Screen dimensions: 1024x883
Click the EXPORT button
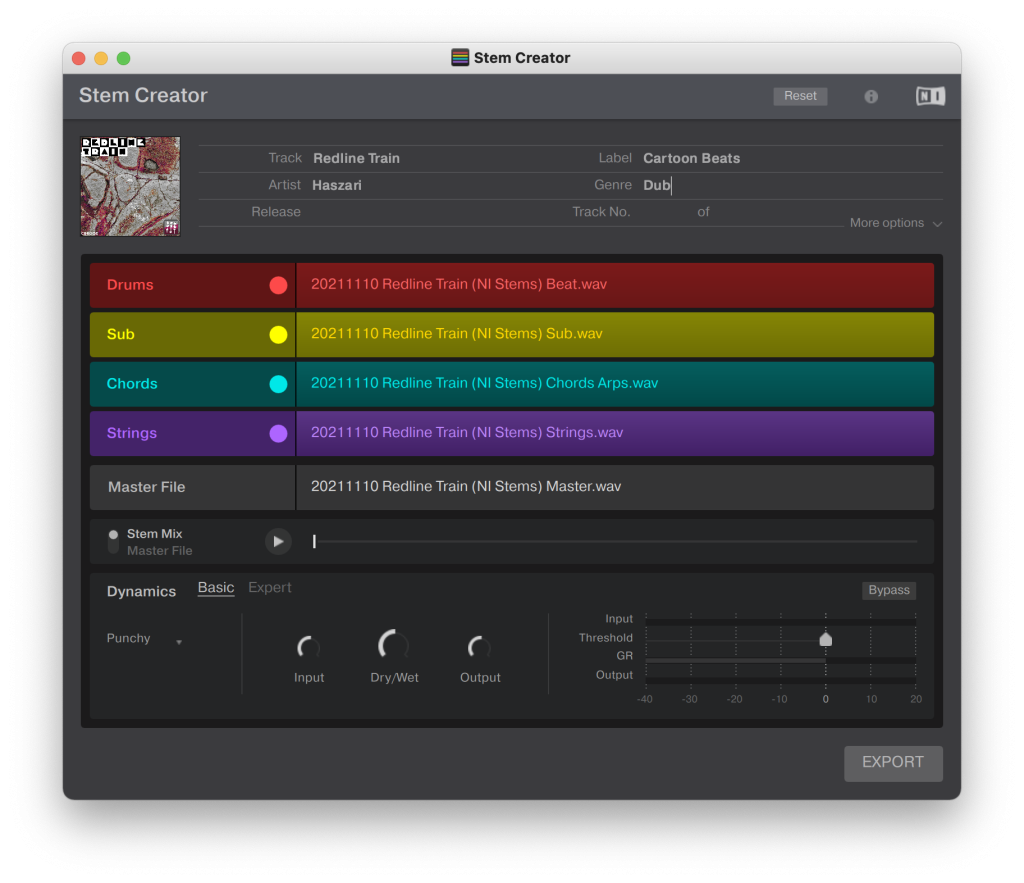coord(893,763)
